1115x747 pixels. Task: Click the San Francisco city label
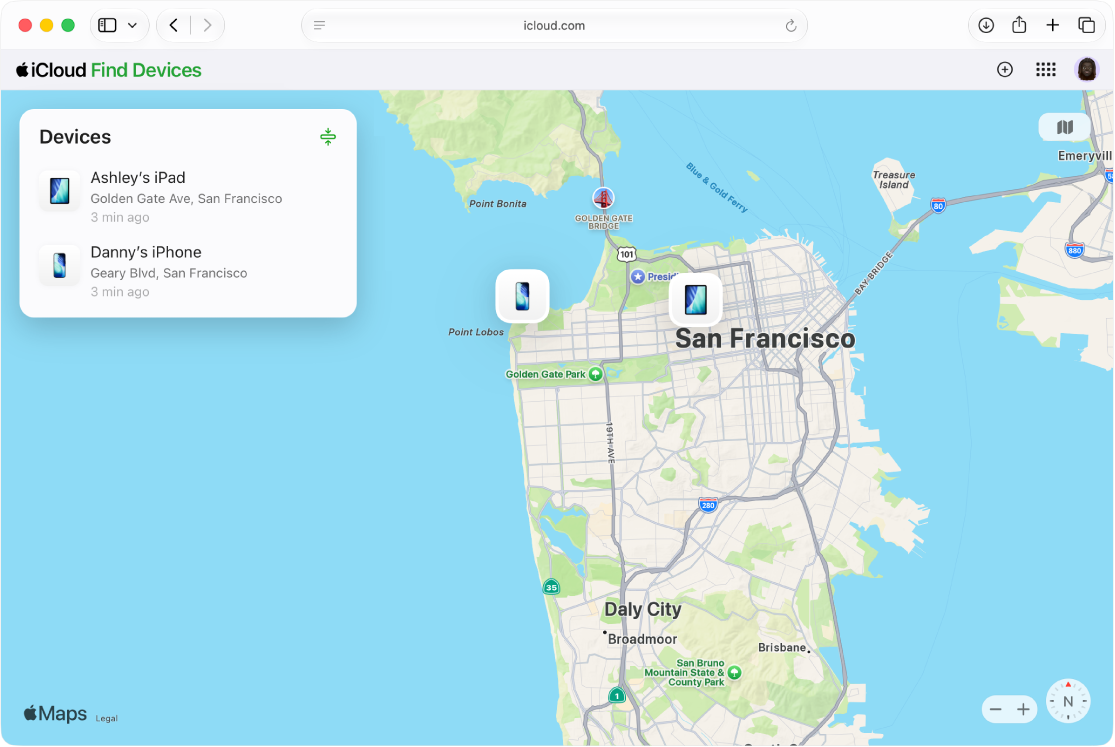coord(765,339)
